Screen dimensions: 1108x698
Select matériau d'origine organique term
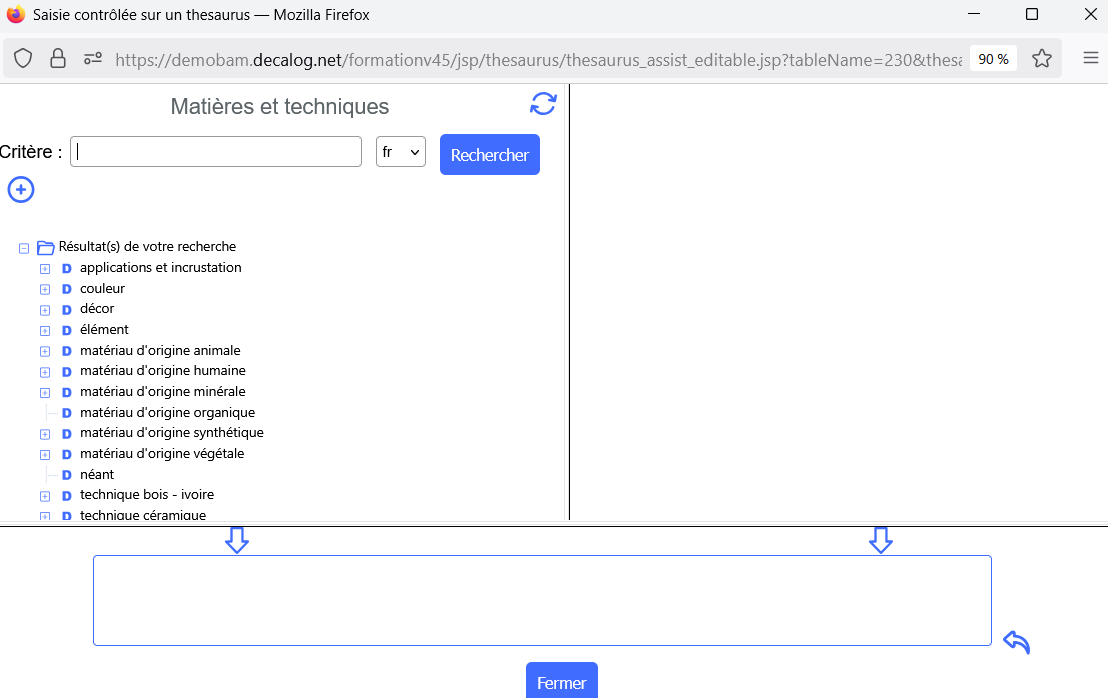click(x=167, y=412)
